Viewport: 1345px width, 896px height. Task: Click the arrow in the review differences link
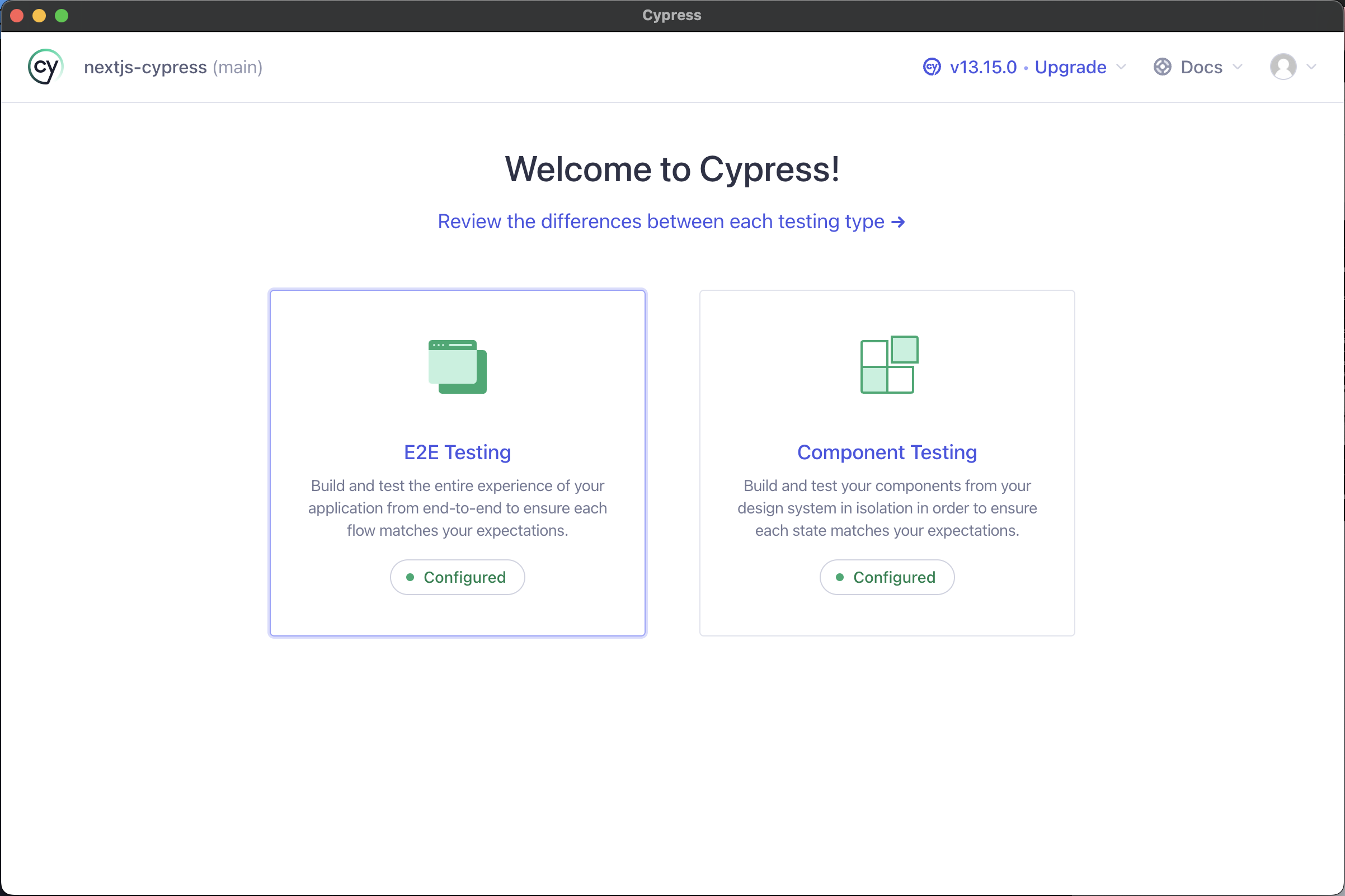tap(898, 221)
